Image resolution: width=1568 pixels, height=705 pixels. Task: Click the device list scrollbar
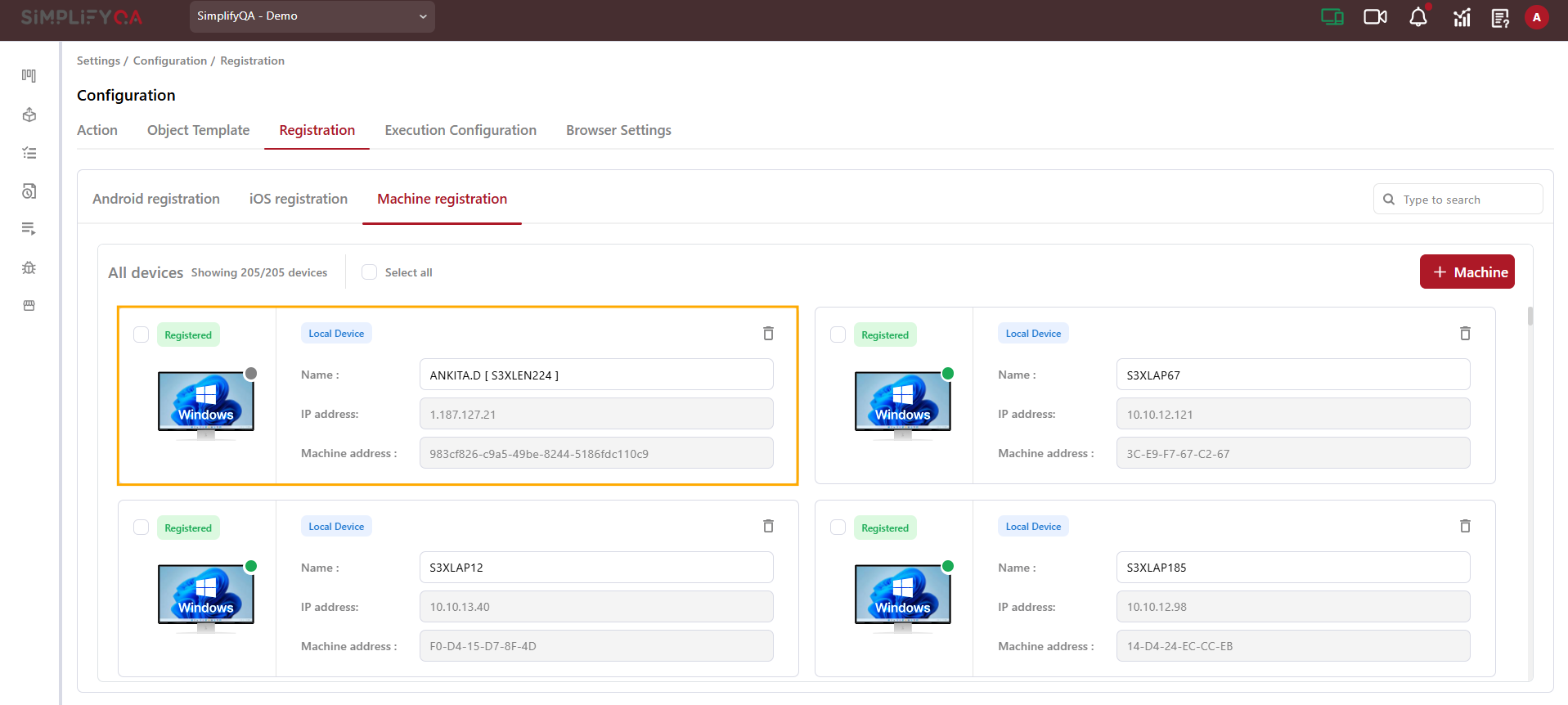click(1530, 317)
